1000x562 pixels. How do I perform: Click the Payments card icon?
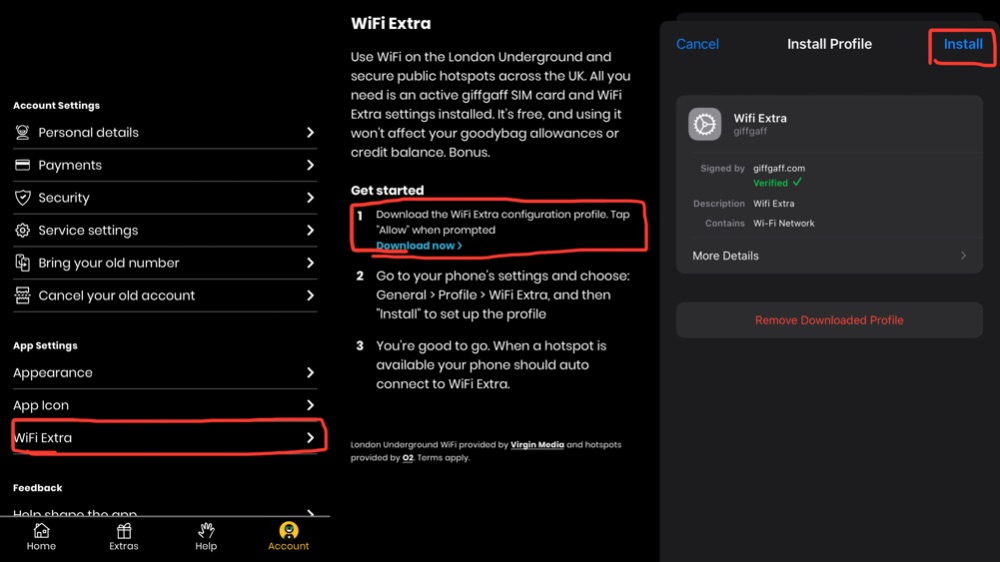pyautogui.click(x=22, y=165)
